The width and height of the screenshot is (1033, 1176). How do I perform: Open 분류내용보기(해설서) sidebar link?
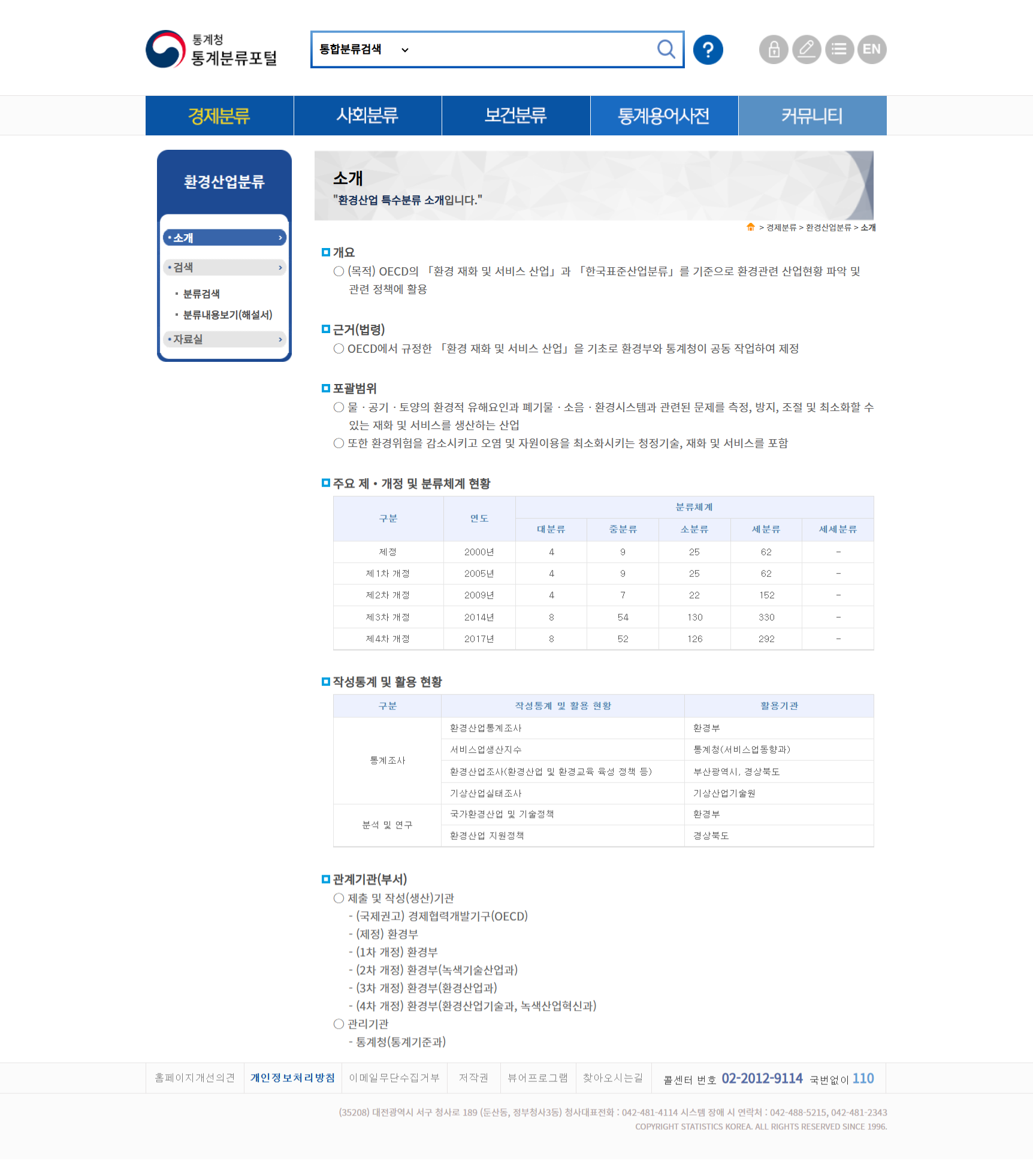228,315
